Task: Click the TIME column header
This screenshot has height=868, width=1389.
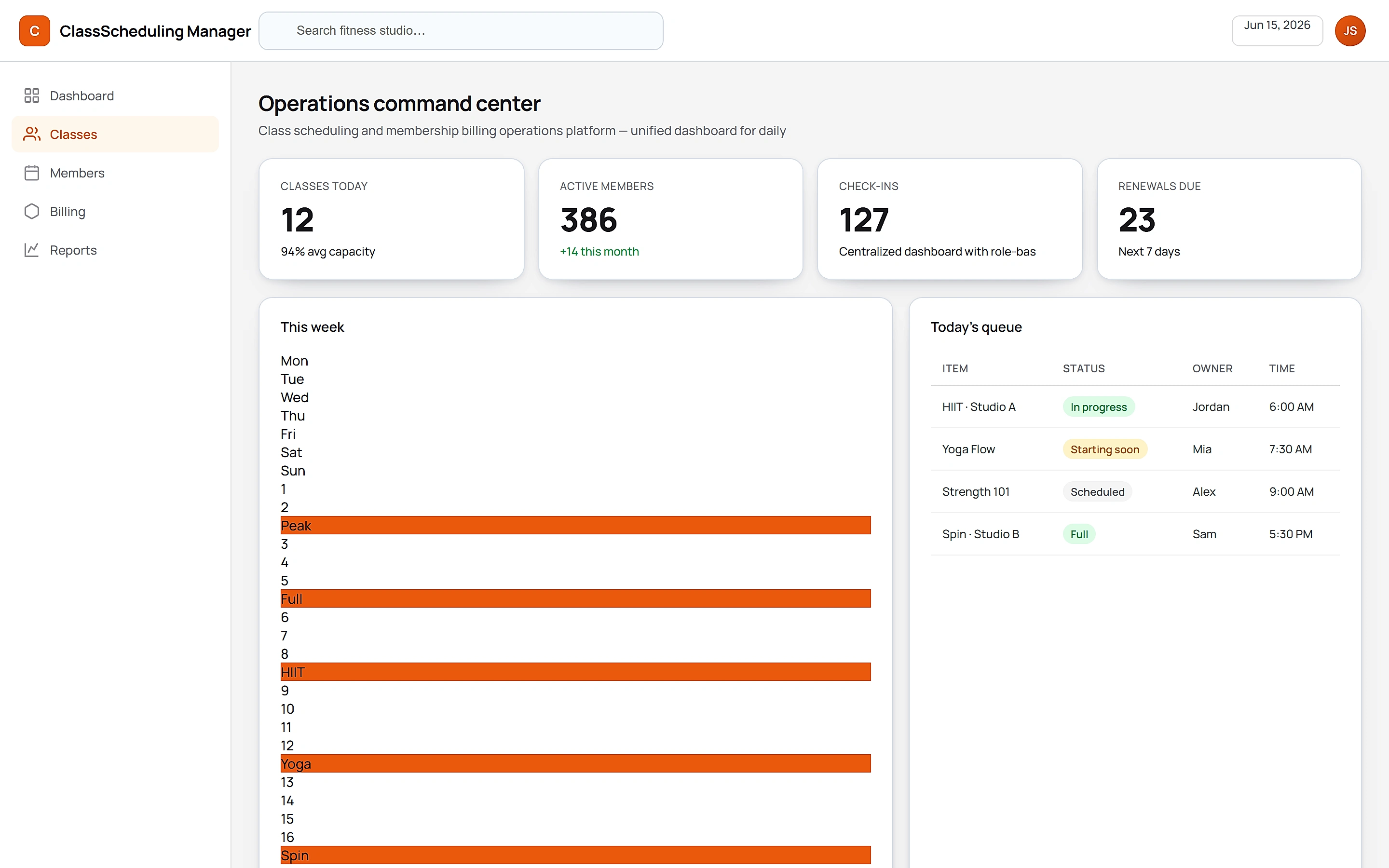Action: (x=1281, y=368)
